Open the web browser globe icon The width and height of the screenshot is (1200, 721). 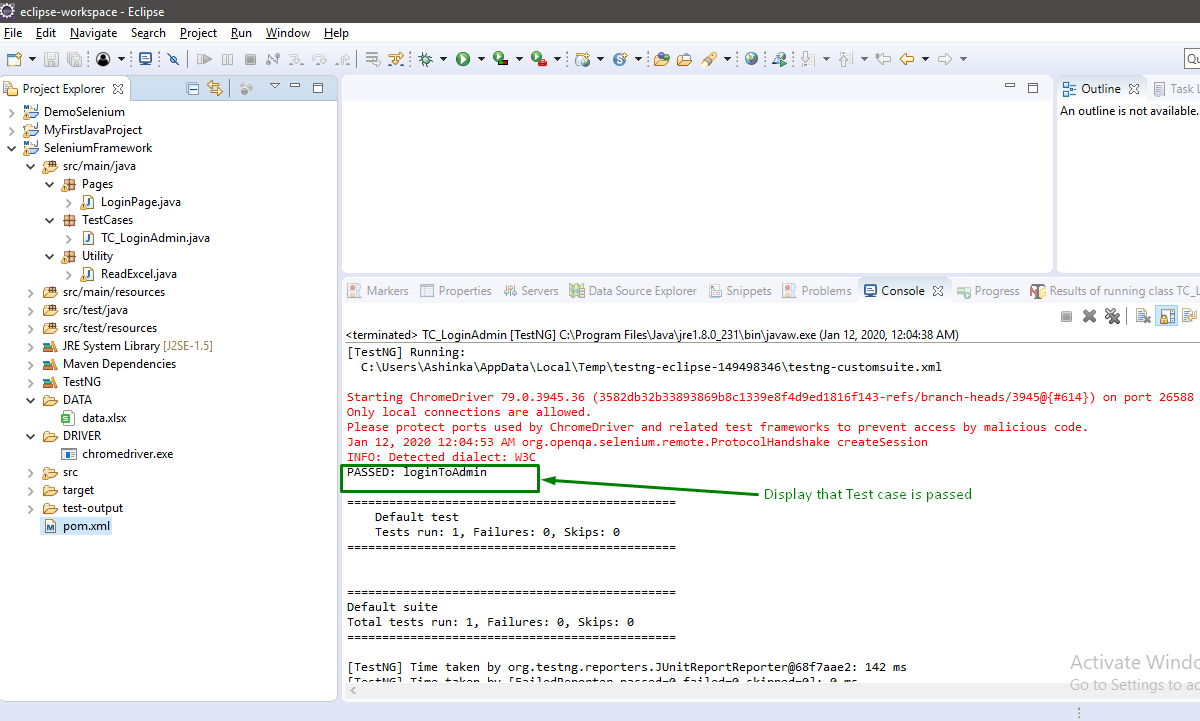[x=751, y=59]
